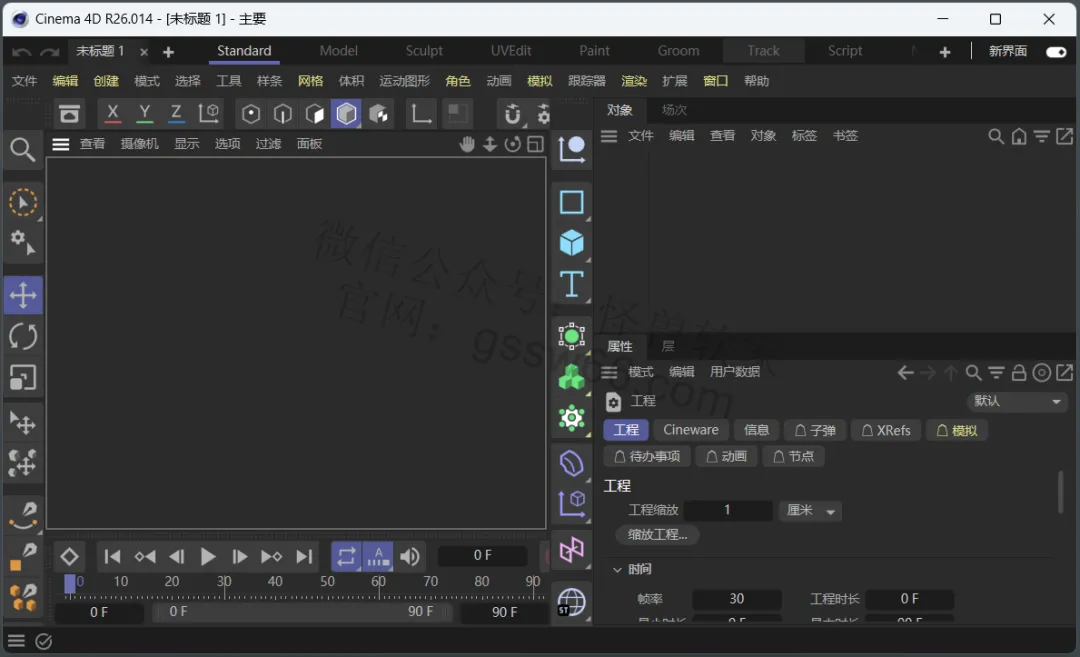Open the Attributes panel hamburger menu
Viewport: 1080px width, 657px height.
click(x=609, y=373)
